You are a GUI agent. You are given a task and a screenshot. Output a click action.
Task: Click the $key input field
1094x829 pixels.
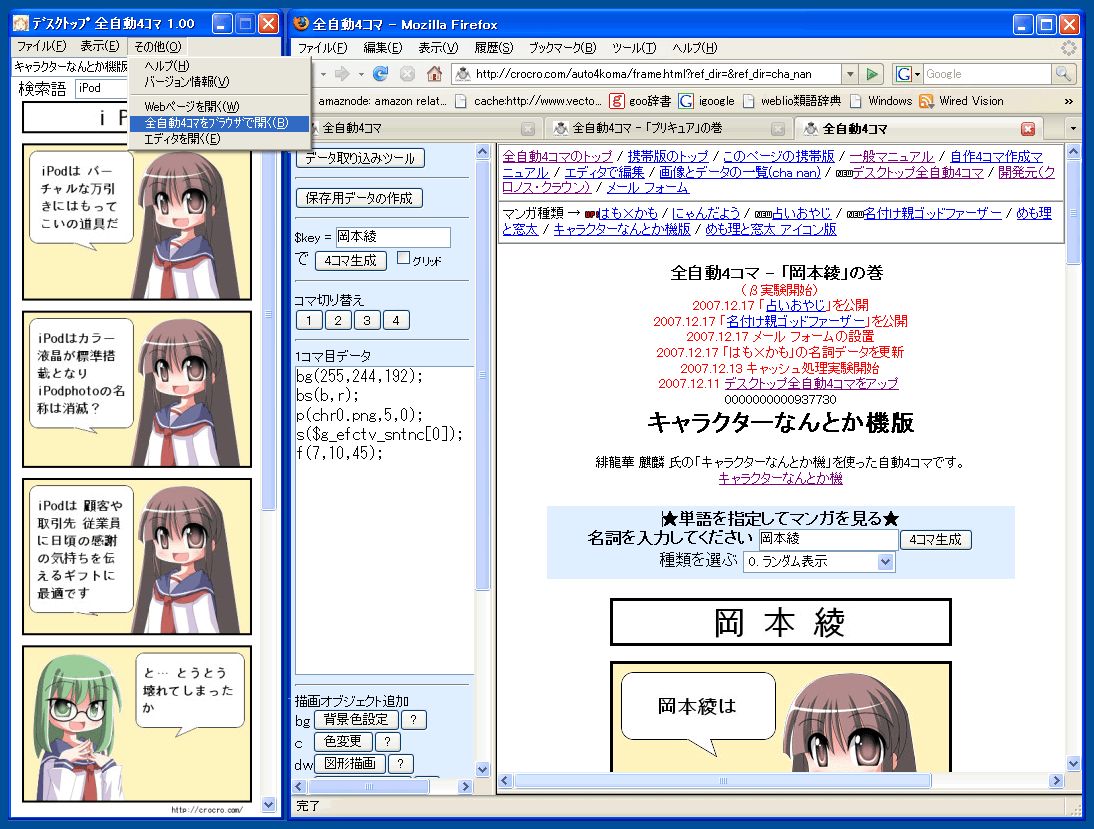pyautogui.click(x=394, y=237)
